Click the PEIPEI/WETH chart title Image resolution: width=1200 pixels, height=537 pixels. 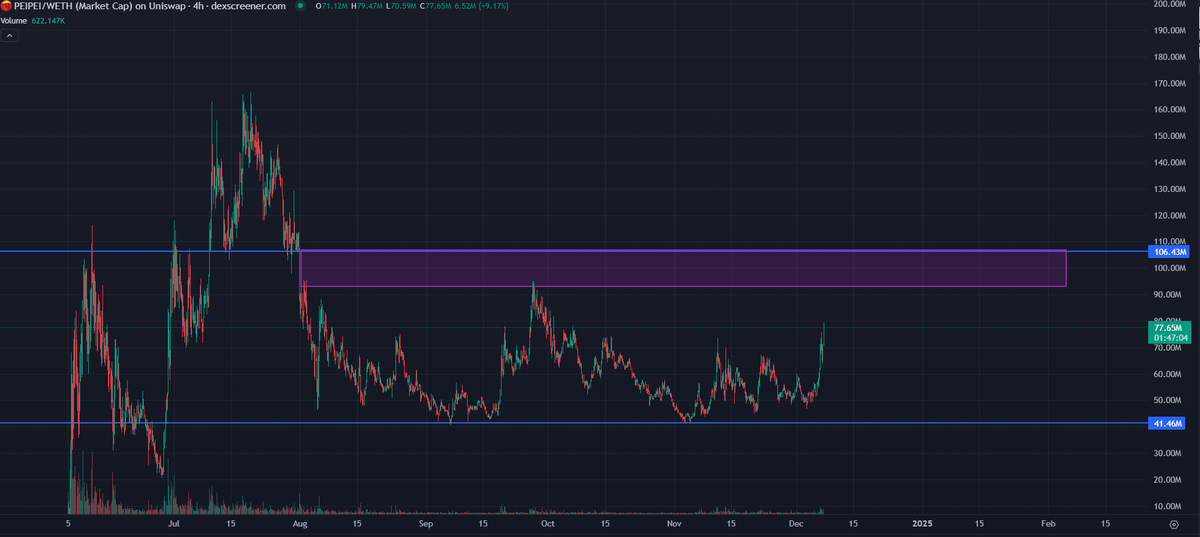point(150,6)
